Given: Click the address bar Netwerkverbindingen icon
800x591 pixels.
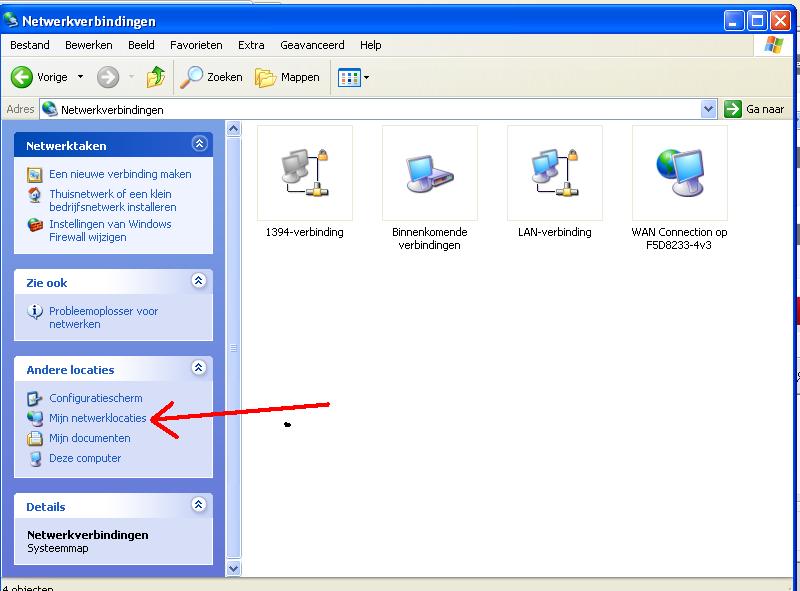Looking at the screenshot, I should [49, 109].
